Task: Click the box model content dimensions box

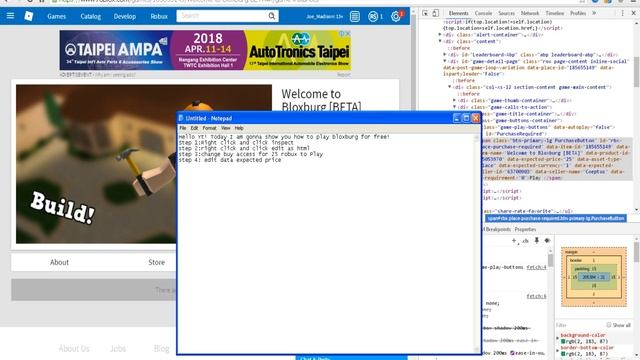Action: coord(594,277)
